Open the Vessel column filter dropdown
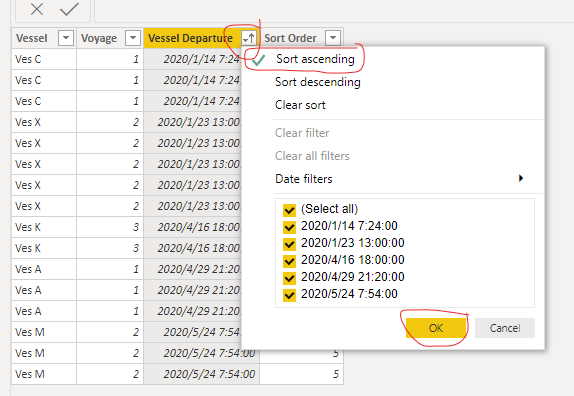This screenshot has height=396, width=574. [66, 38]
